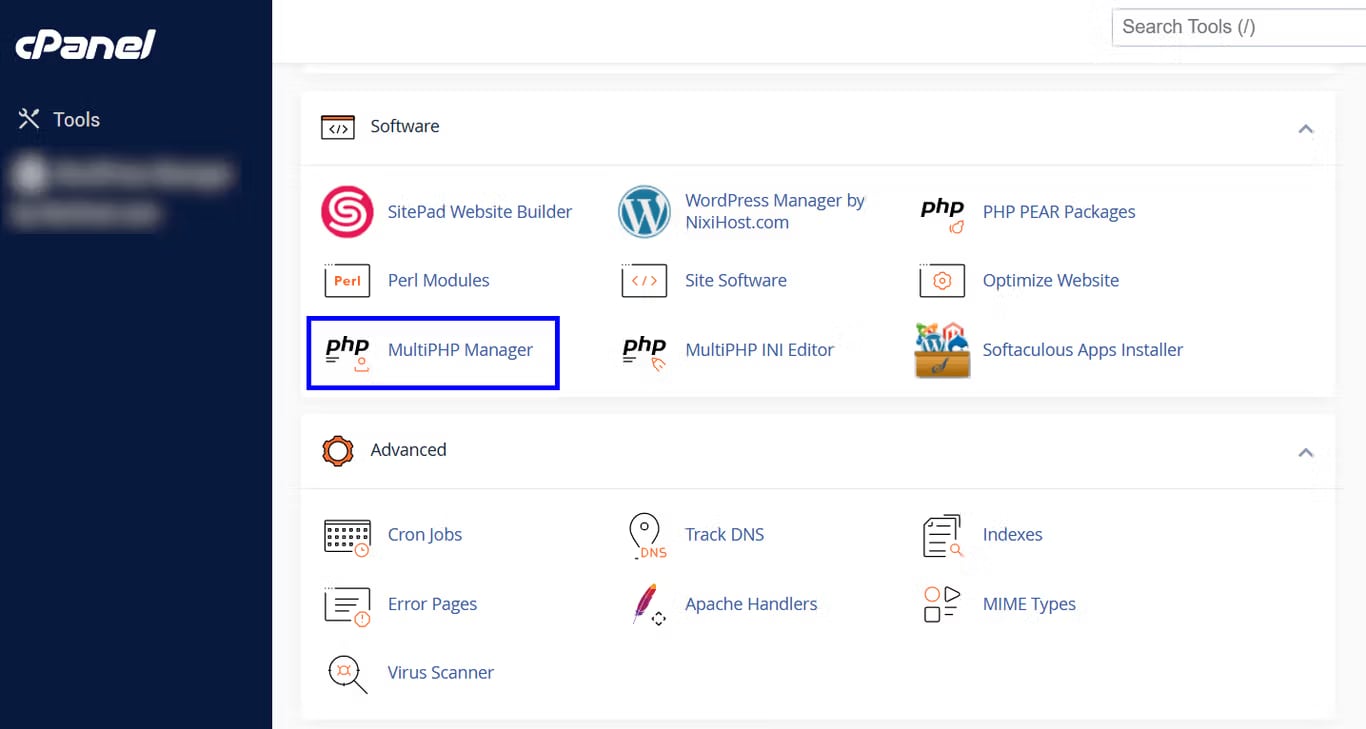Select the MIME Types icon
1366x729 pixels.
(941, 605)
